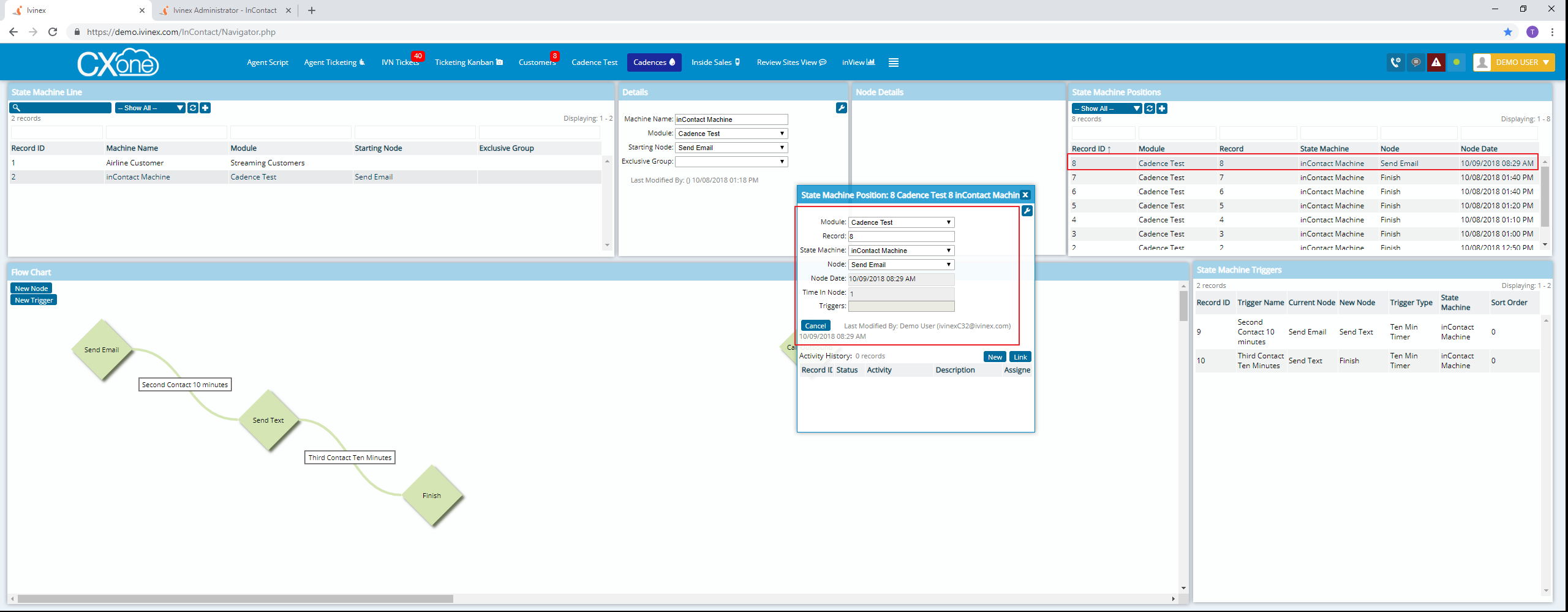Go back in browser history
Image resolution: width=1568 pixels, height=612 pixels.
[13, 32]
